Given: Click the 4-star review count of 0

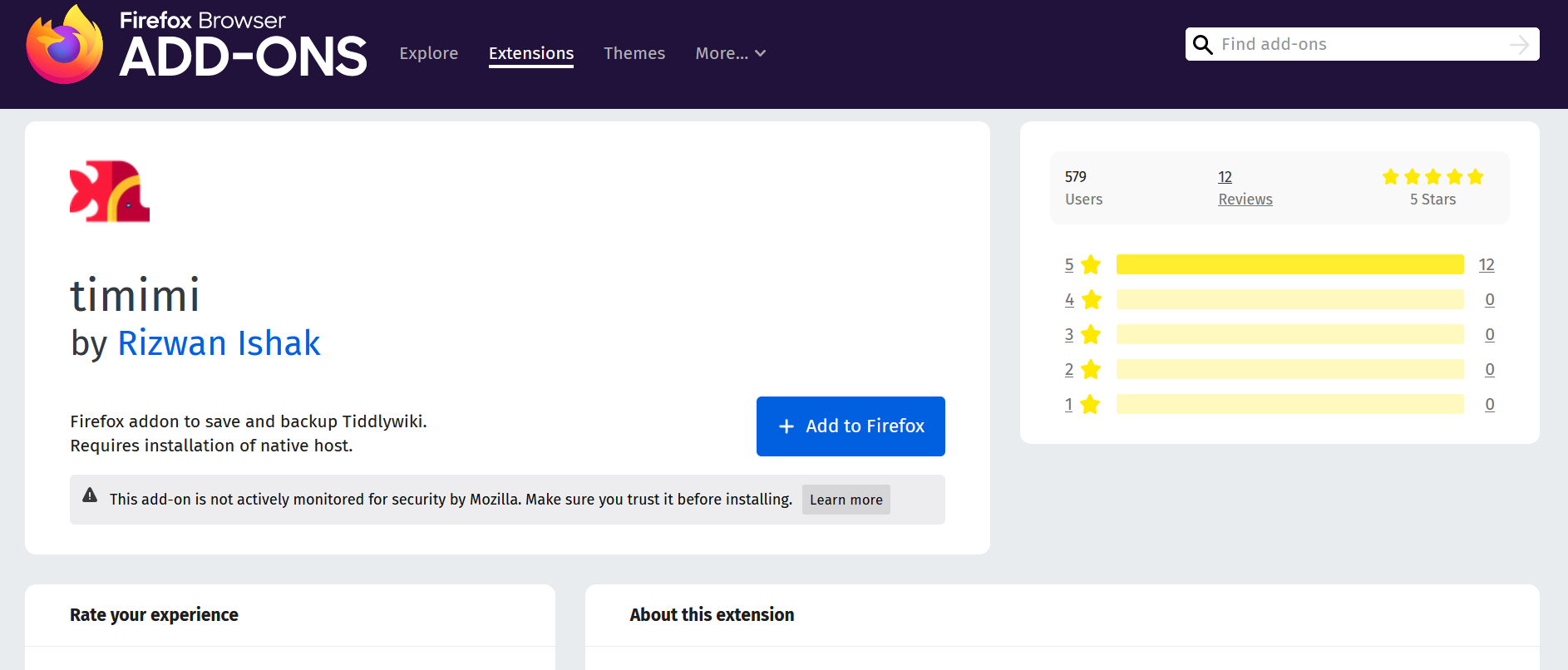Looking at the screenshot, I should (x=1489, y=300).
